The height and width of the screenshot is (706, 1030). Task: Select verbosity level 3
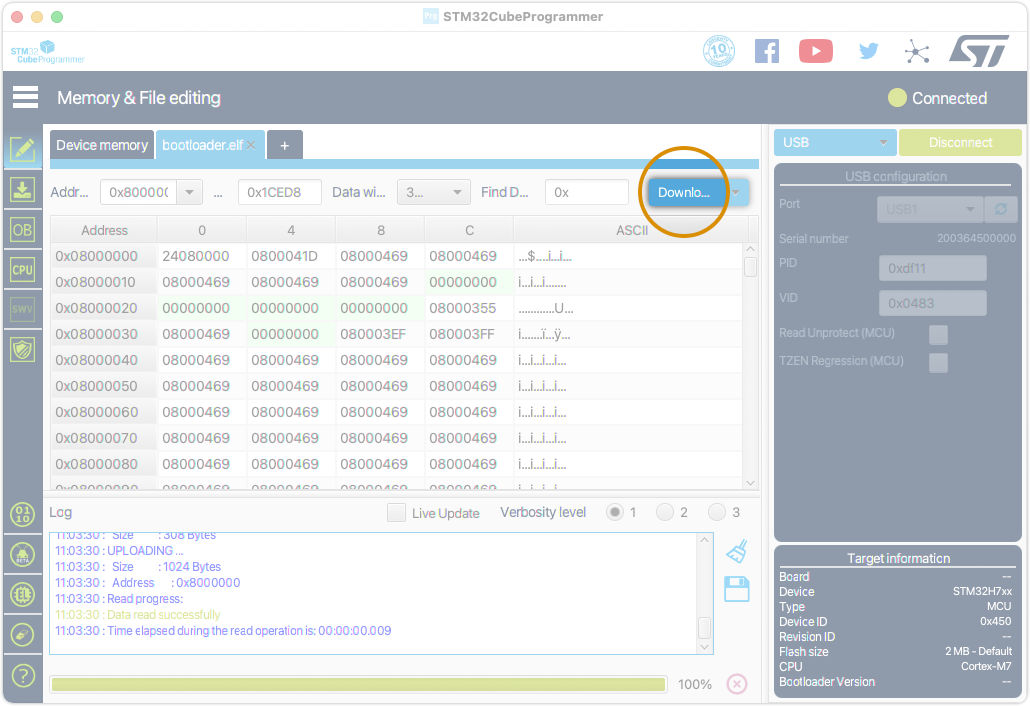tap(717, 512)
